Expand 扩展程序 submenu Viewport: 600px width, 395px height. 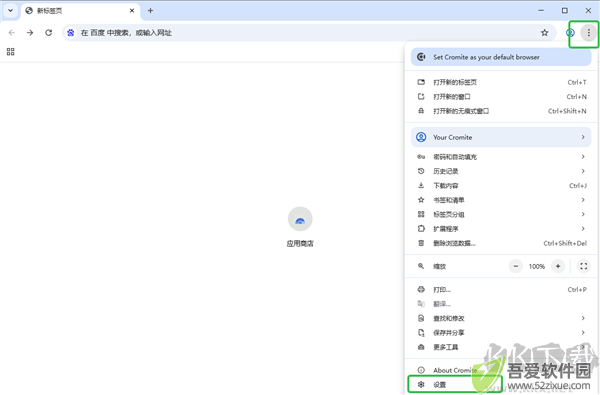click(501, 229)
